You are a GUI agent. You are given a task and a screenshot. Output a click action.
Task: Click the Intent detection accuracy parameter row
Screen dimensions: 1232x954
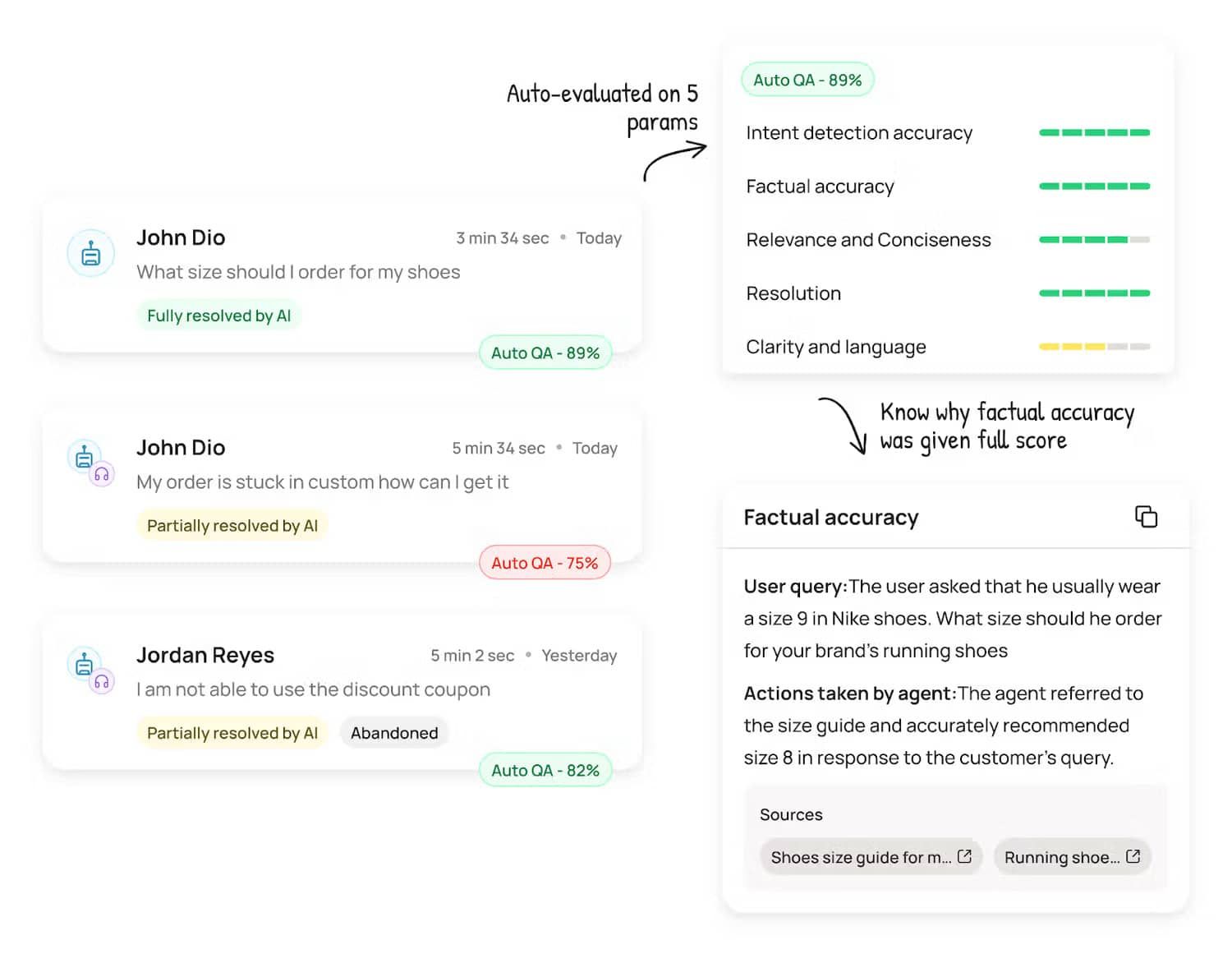click(x=948, y=133)
